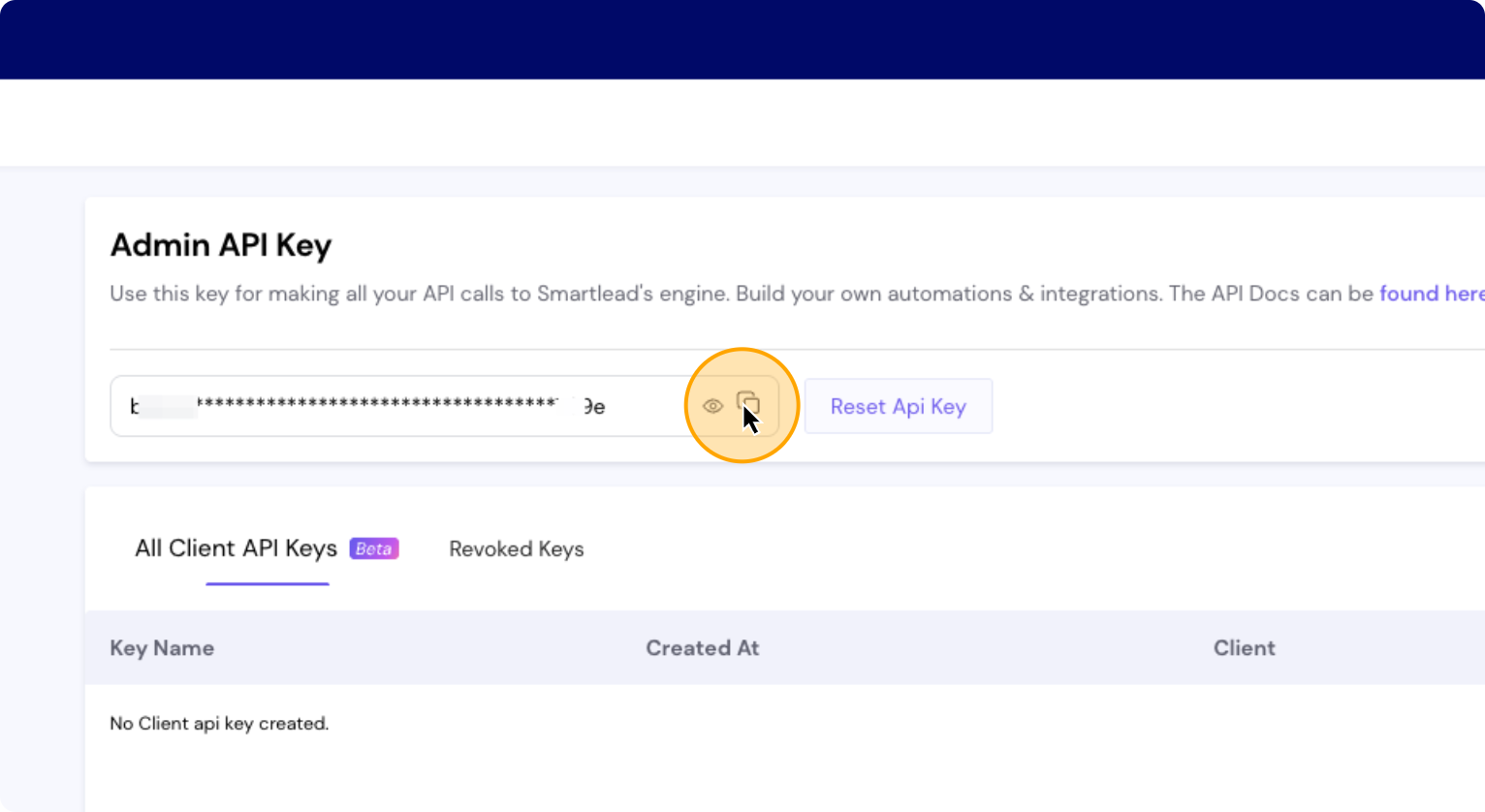Image resolution: width=1485 pixels, height=812 pixels.
Task: Click the Key Name column header
Action: (162, 648)
